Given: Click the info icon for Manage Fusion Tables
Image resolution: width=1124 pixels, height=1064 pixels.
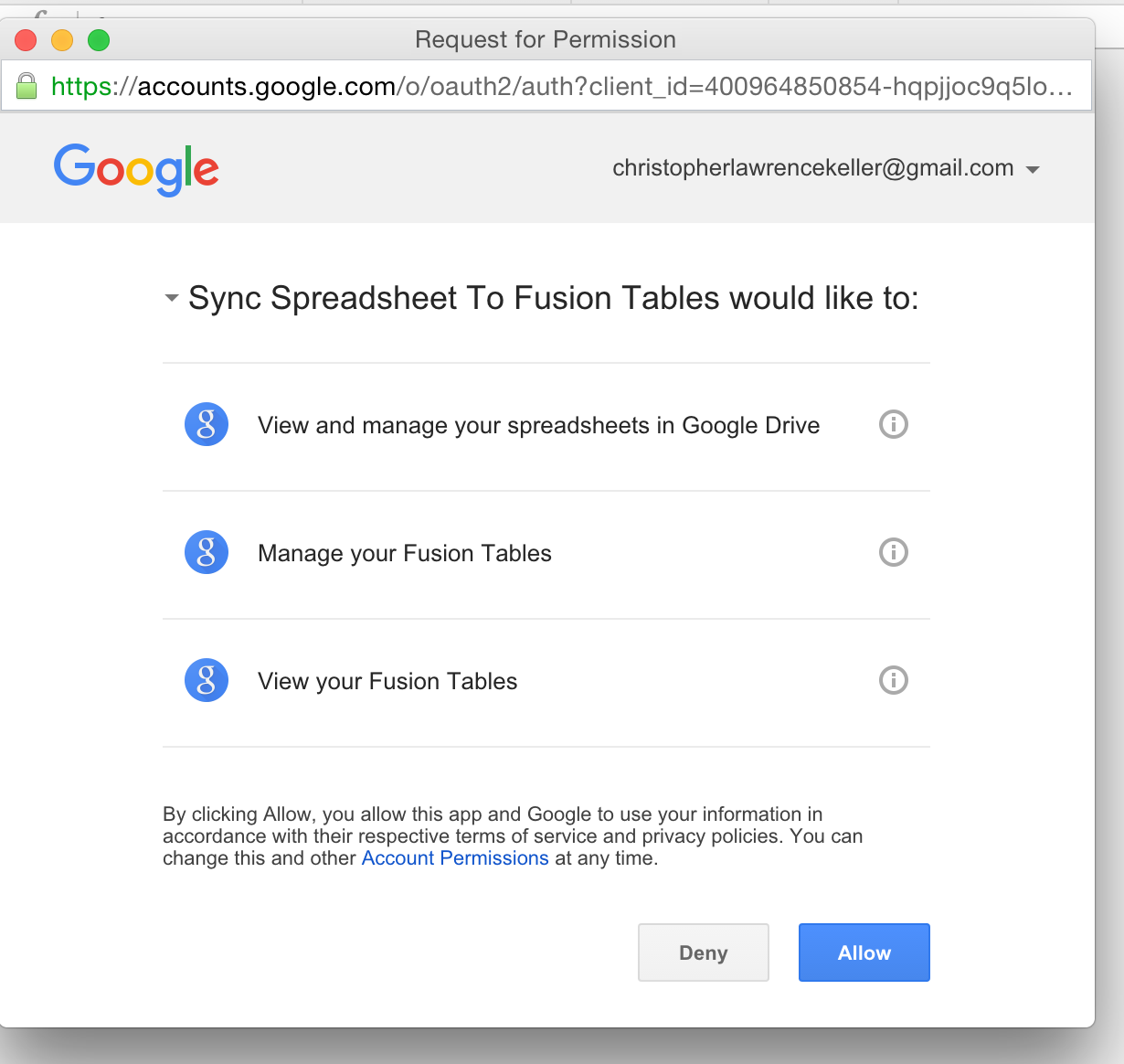Looking at the screenshot, I should click(x=893, y=552).
